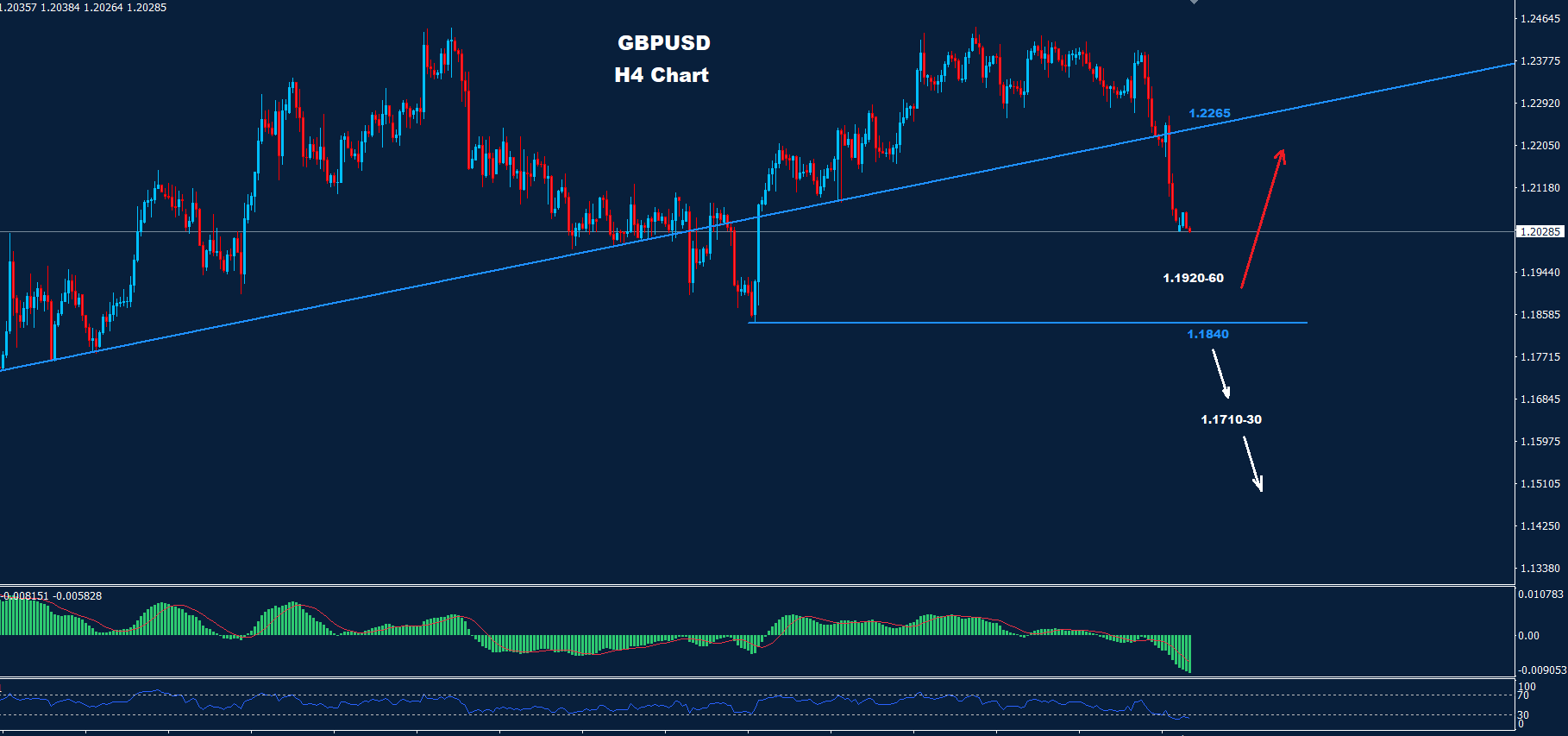The image size is (1568, 736).
Task: Select the red upward arrow drawing
Action: tap(1263, 218)
